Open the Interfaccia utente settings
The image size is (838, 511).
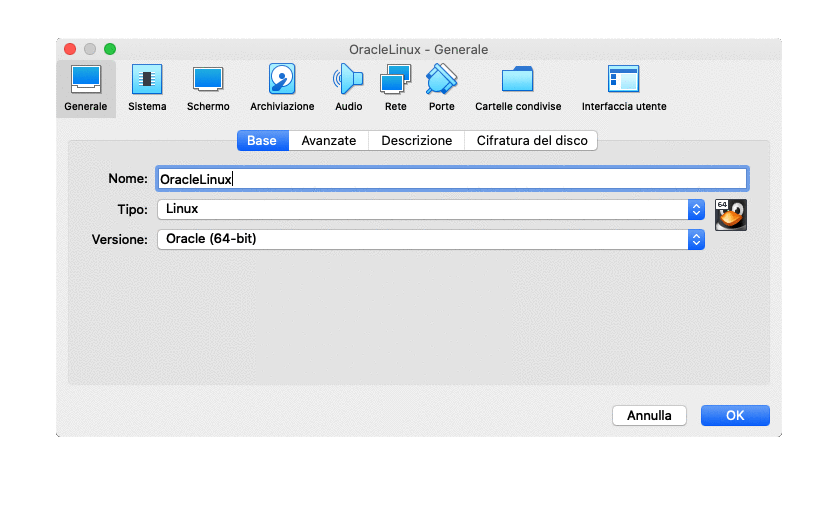pos(624,88)
